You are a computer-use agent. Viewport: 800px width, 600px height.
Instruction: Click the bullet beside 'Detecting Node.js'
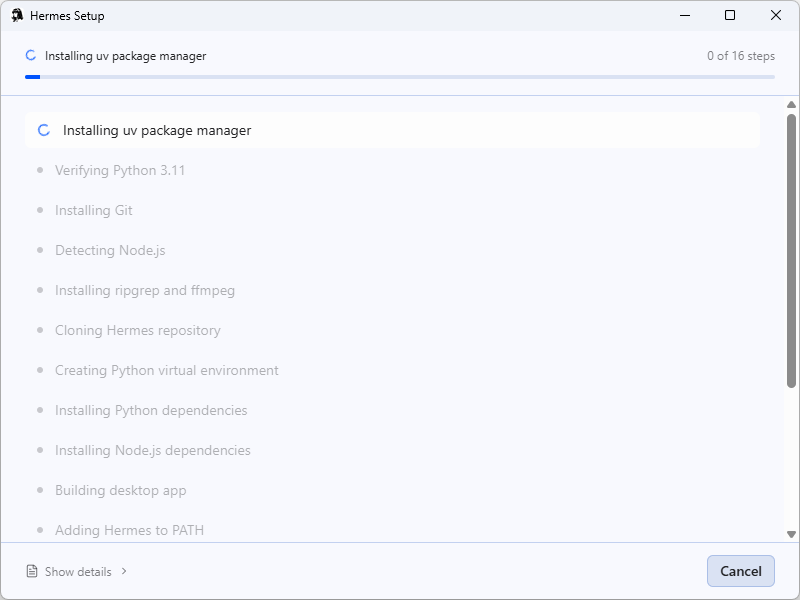(x=40, y=250)
